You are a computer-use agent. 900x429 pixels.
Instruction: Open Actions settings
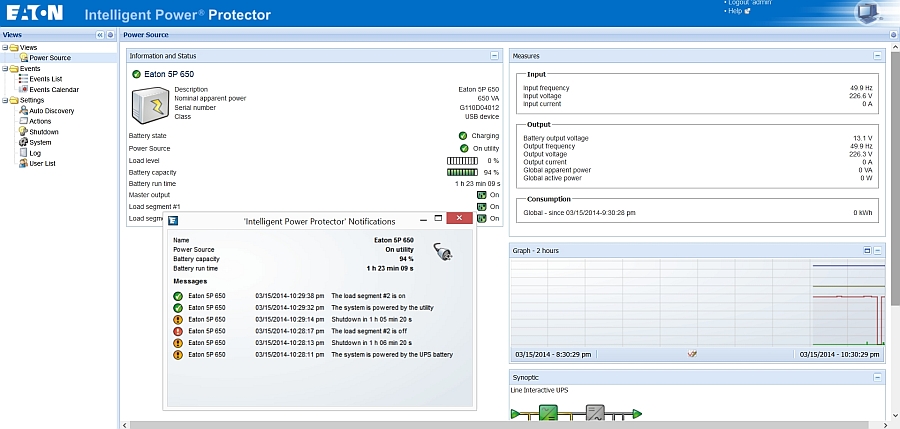(40, 121)
